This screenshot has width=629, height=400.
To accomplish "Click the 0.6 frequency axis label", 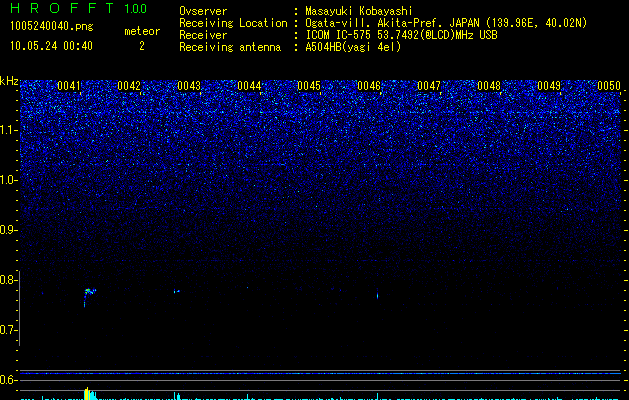I will pos(8,380).
